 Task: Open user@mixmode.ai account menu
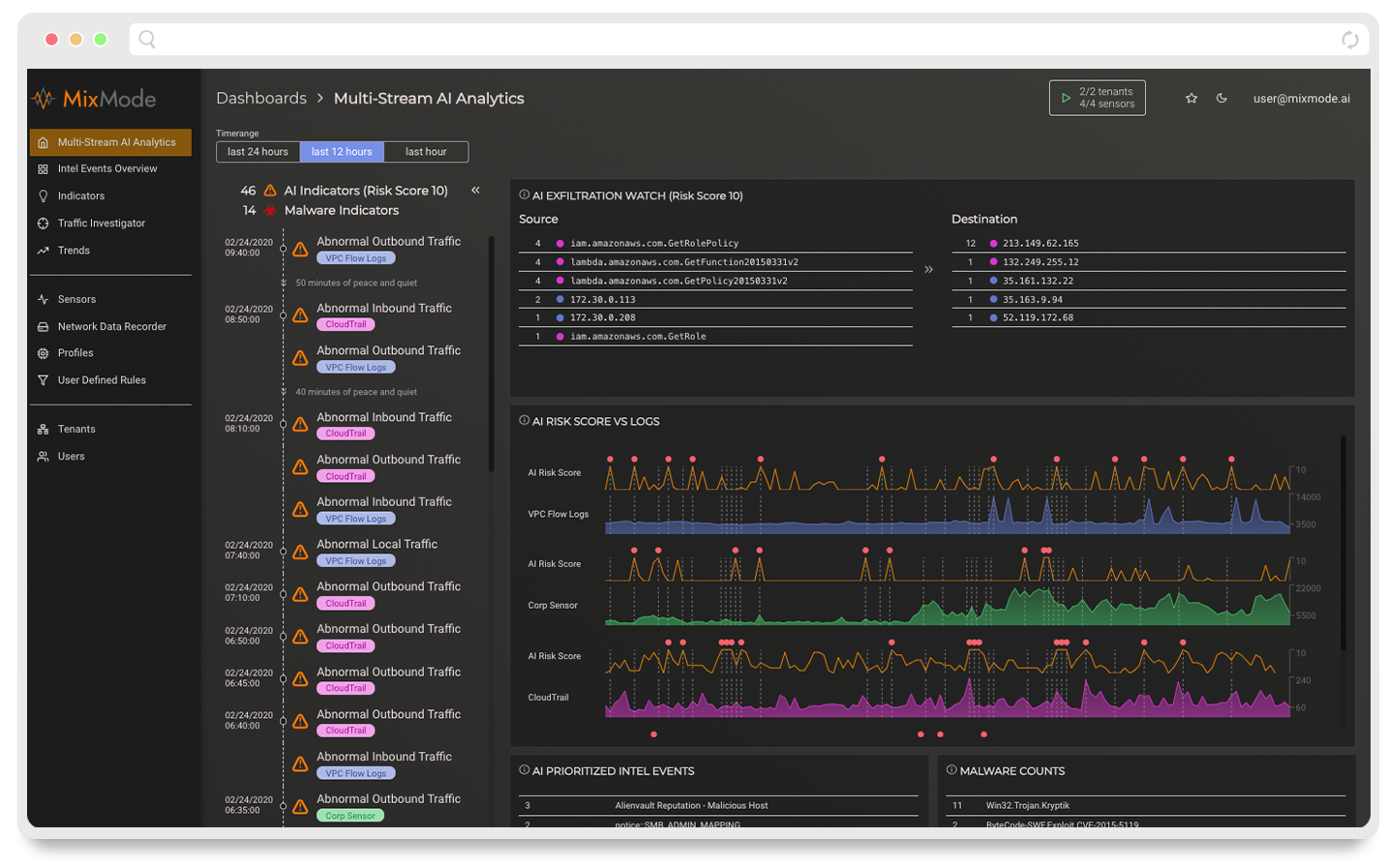pos(1301,99)
